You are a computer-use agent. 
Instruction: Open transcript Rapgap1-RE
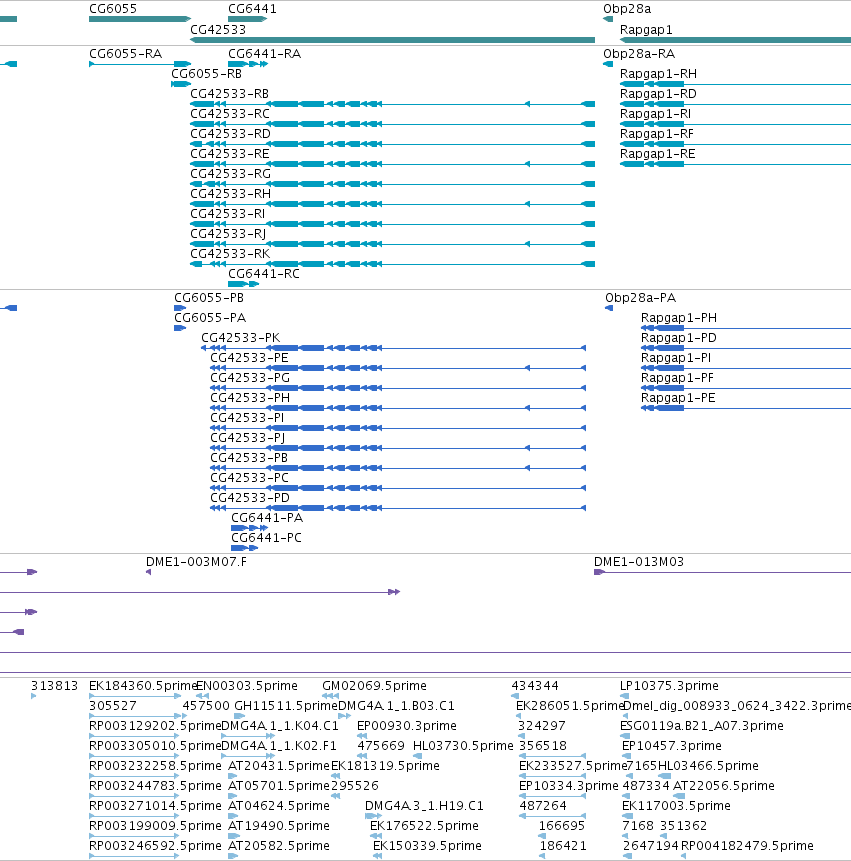click(x=658, y=154)
